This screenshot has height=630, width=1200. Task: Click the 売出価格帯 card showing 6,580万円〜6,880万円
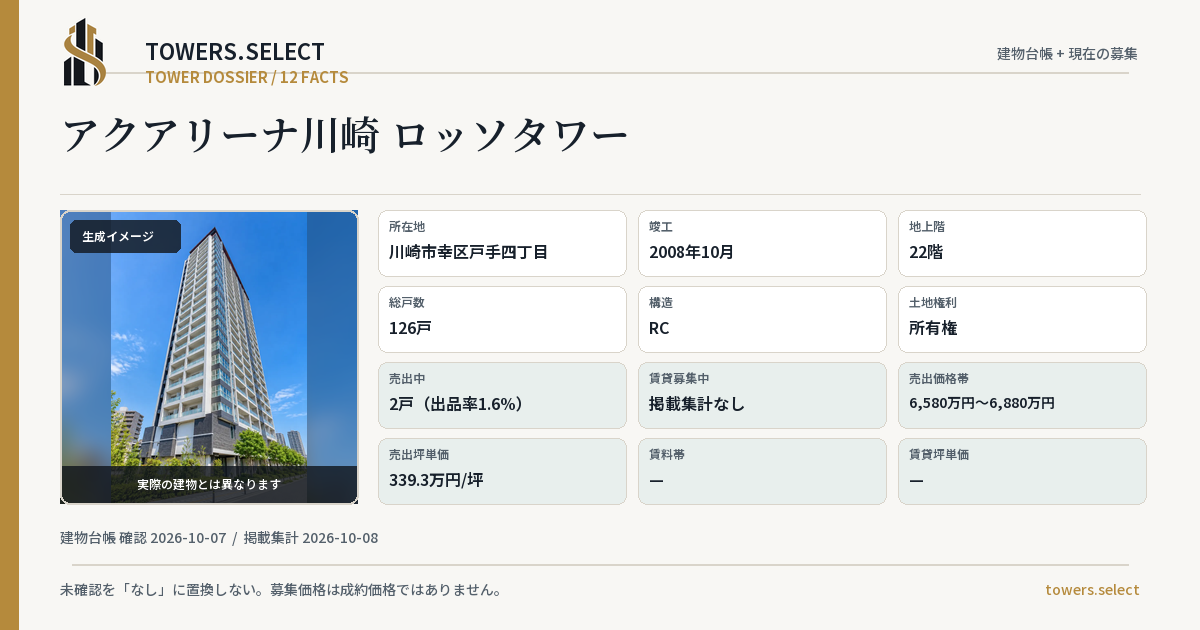1022,395
